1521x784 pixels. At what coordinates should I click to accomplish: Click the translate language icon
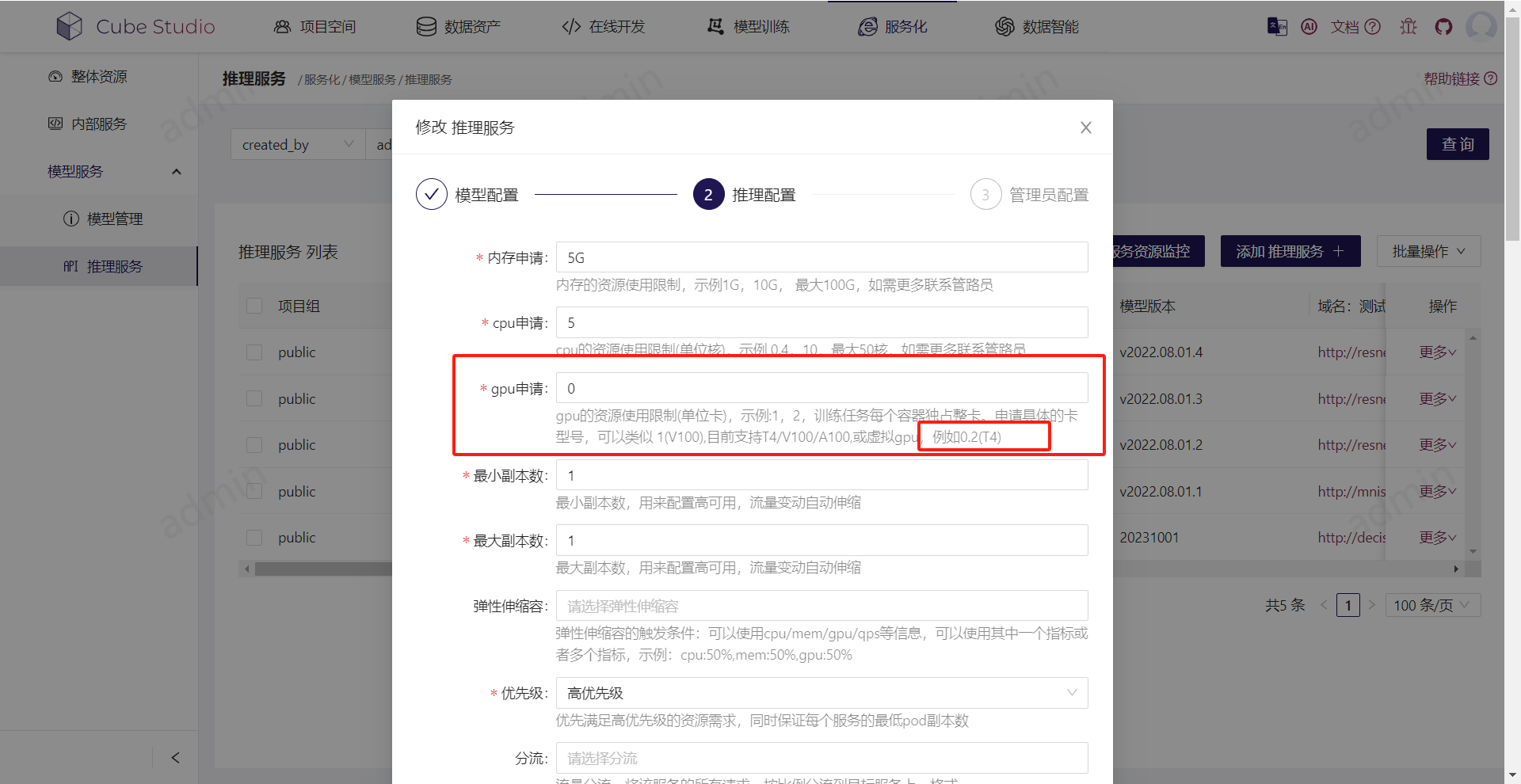coord(1276,26)
